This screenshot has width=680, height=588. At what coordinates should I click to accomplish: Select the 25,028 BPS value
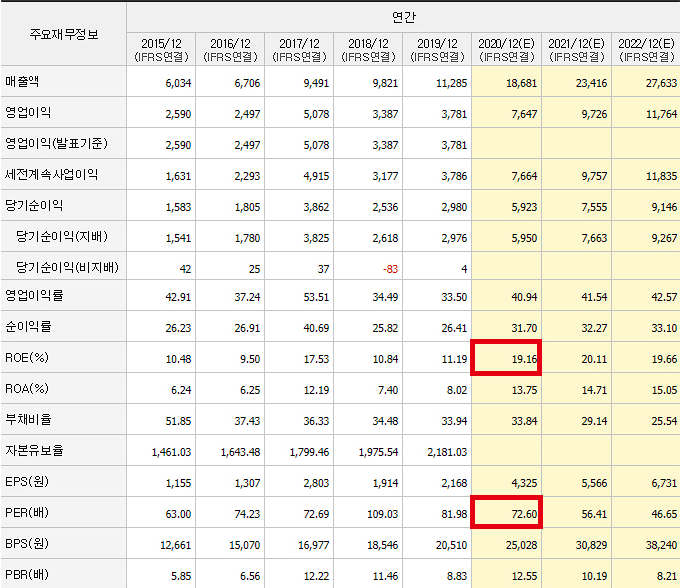coord(521,545)
